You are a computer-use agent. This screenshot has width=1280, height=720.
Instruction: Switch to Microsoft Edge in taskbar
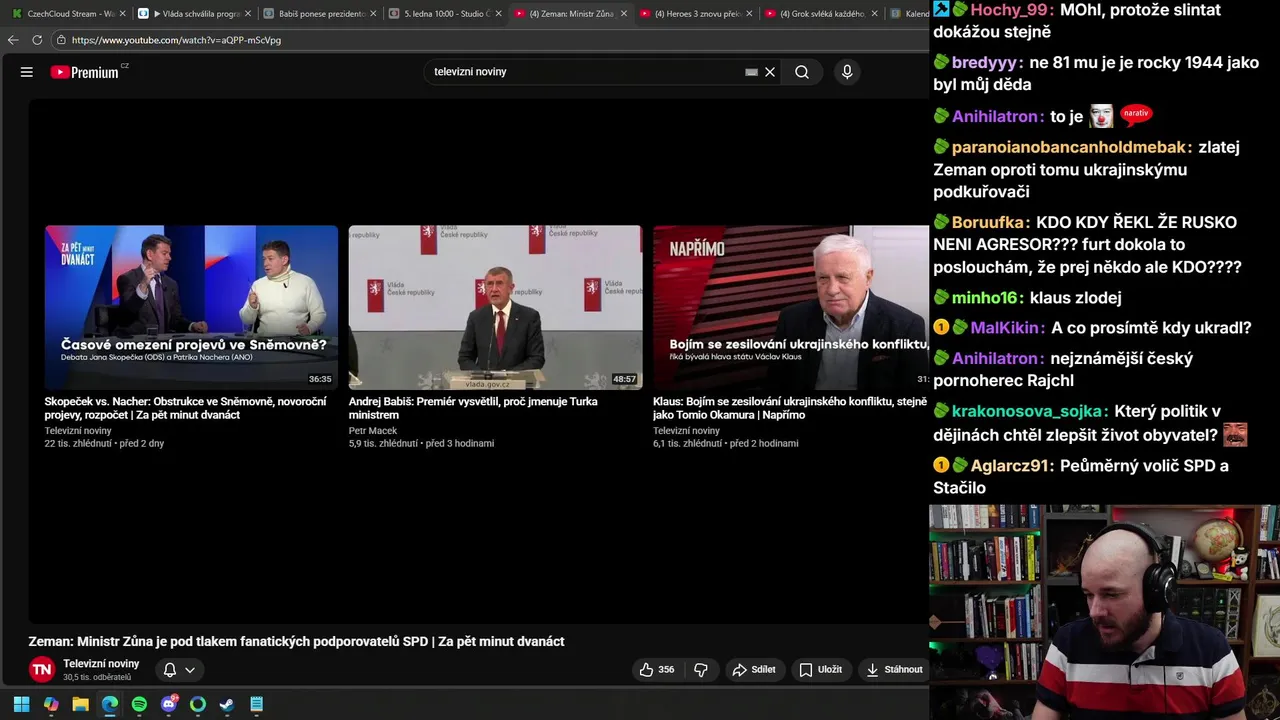pos(110,704)
